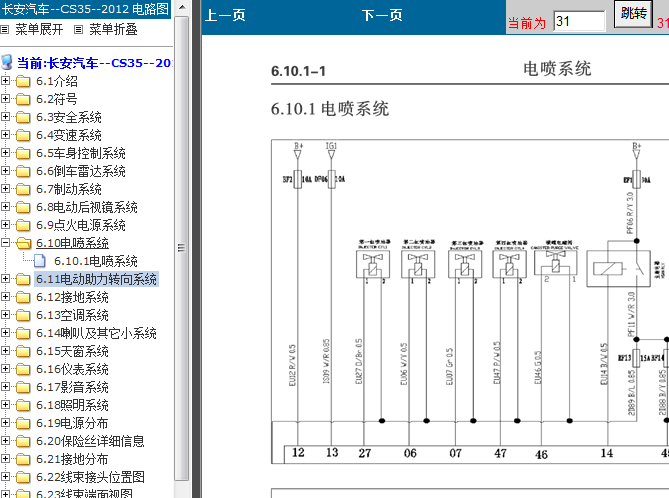Click the folder icon for 6.1介绍
The height and width of the screenshot is (498, 669).
point(23,81)
